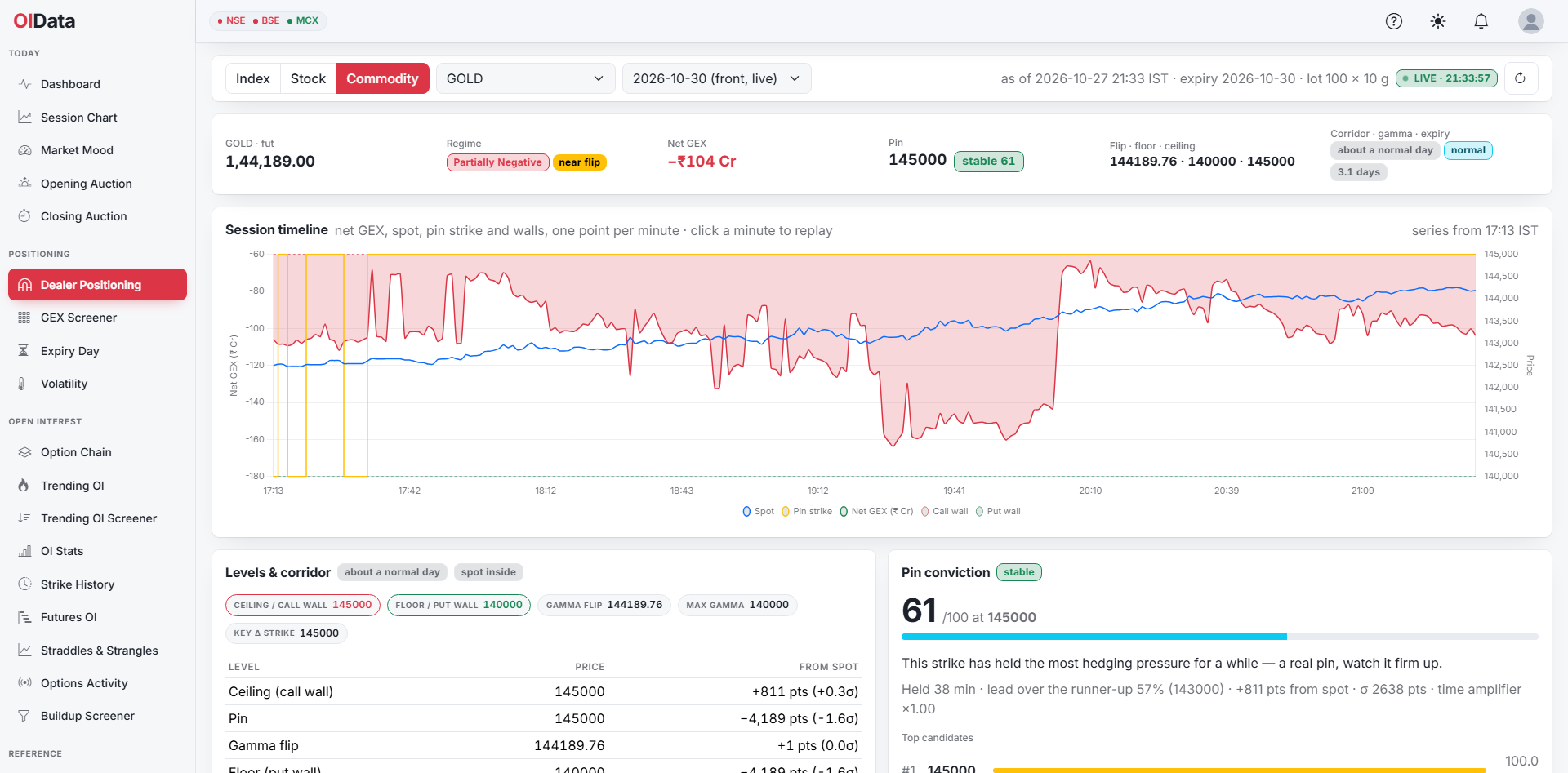This screenshot has width=1568, height=773.
Task: Click the Expiry Day hourglass icon
Action: pyautogui.click(x=24, y=351)
